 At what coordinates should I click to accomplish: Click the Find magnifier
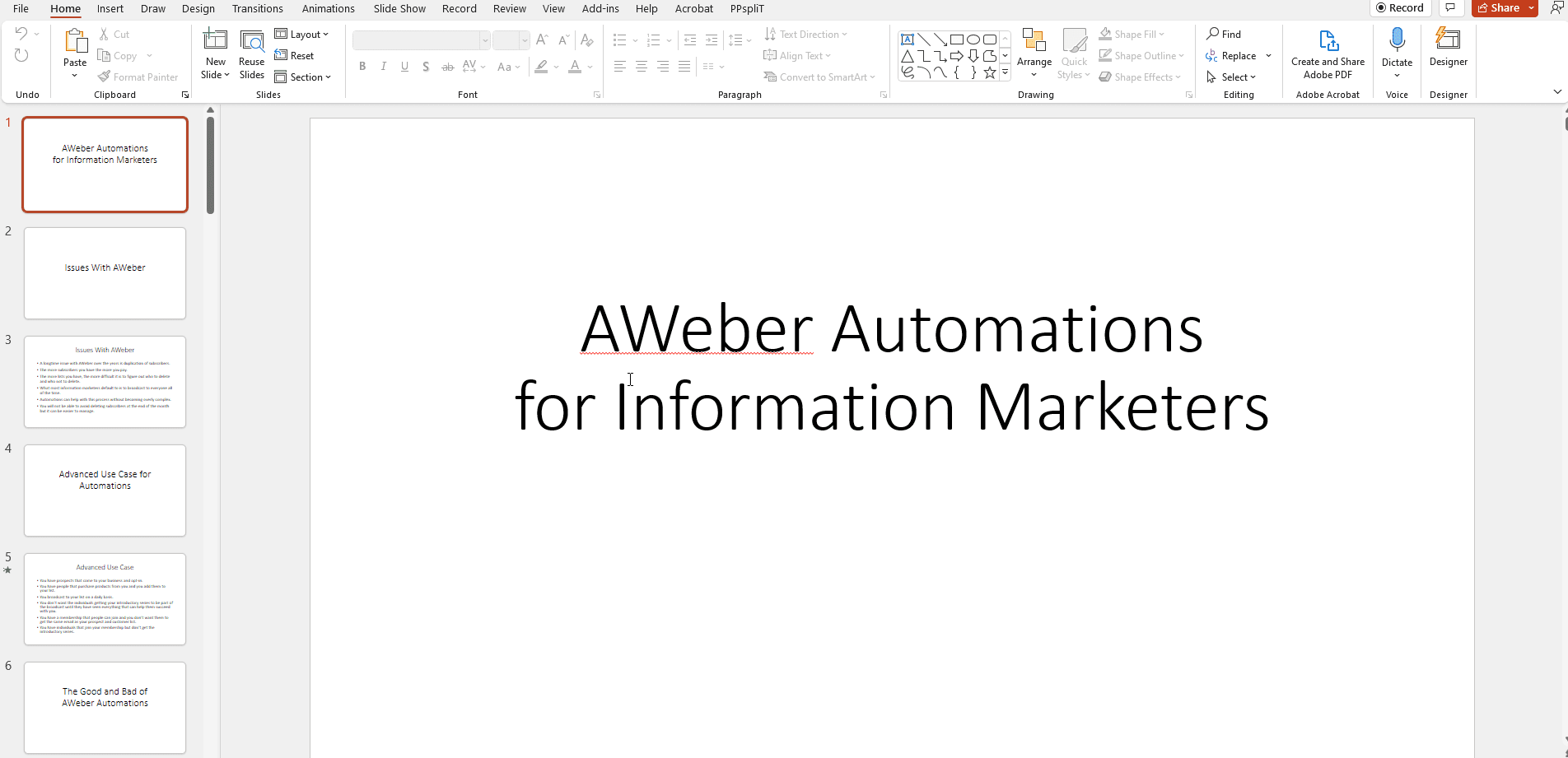click(1224, 34)
